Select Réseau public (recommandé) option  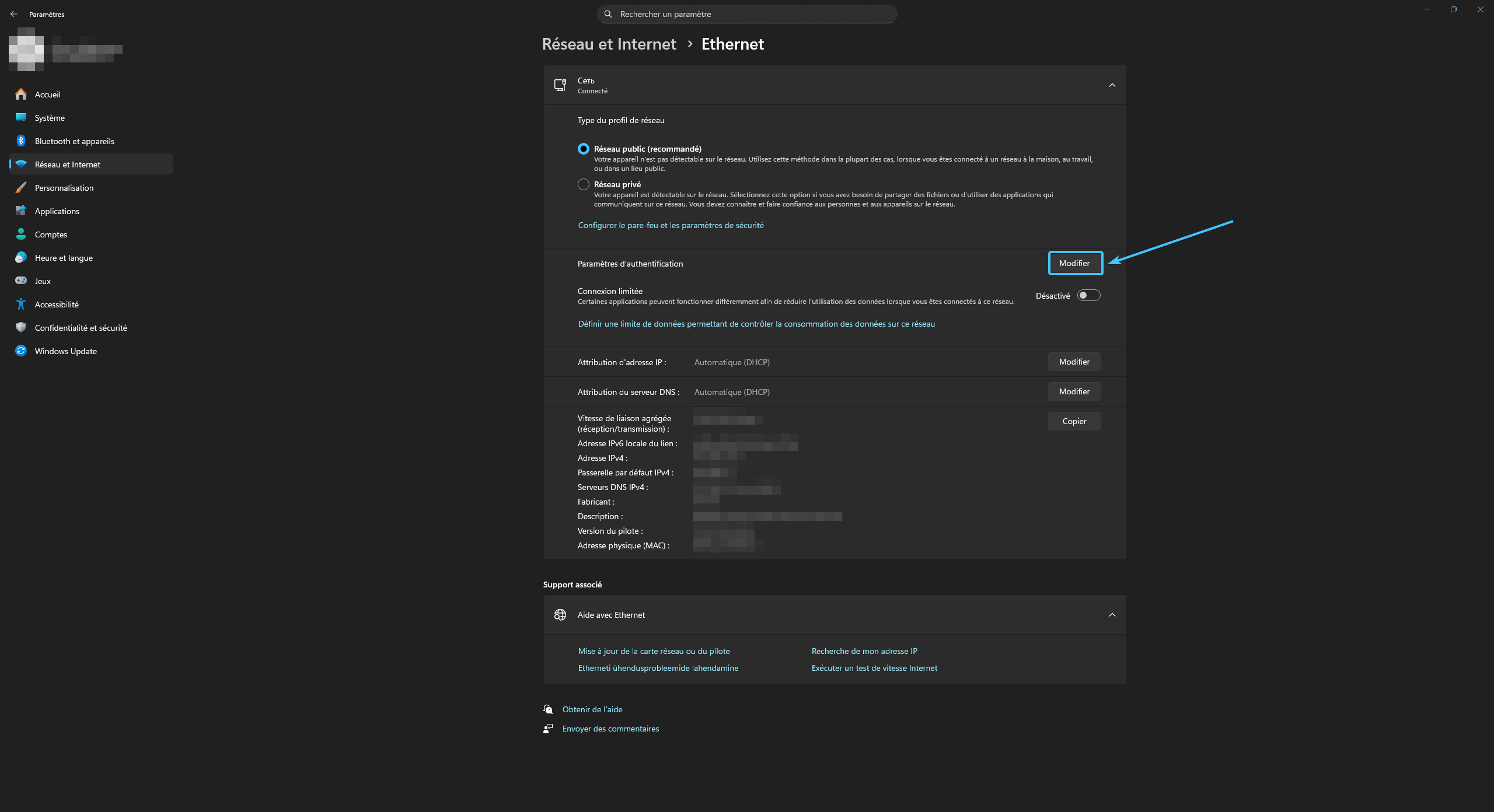point(583,149)
